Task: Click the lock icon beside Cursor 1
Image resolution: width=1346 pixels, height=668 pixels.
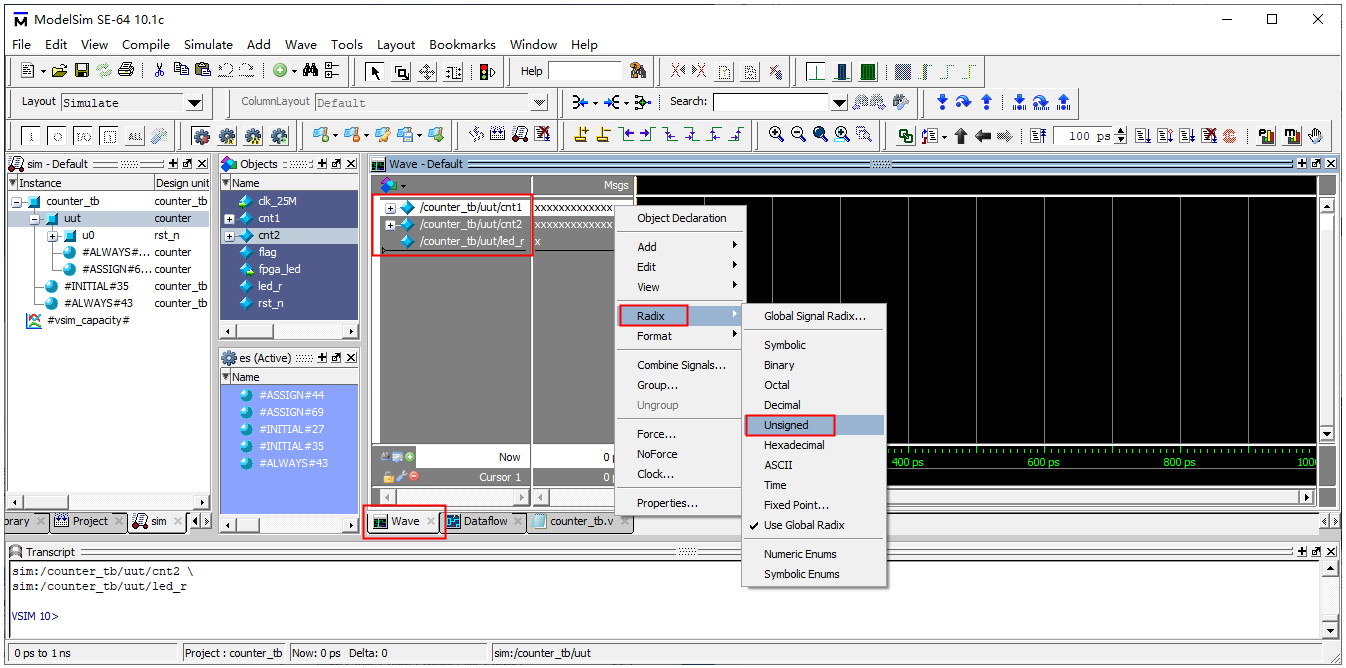Action: 388,477
